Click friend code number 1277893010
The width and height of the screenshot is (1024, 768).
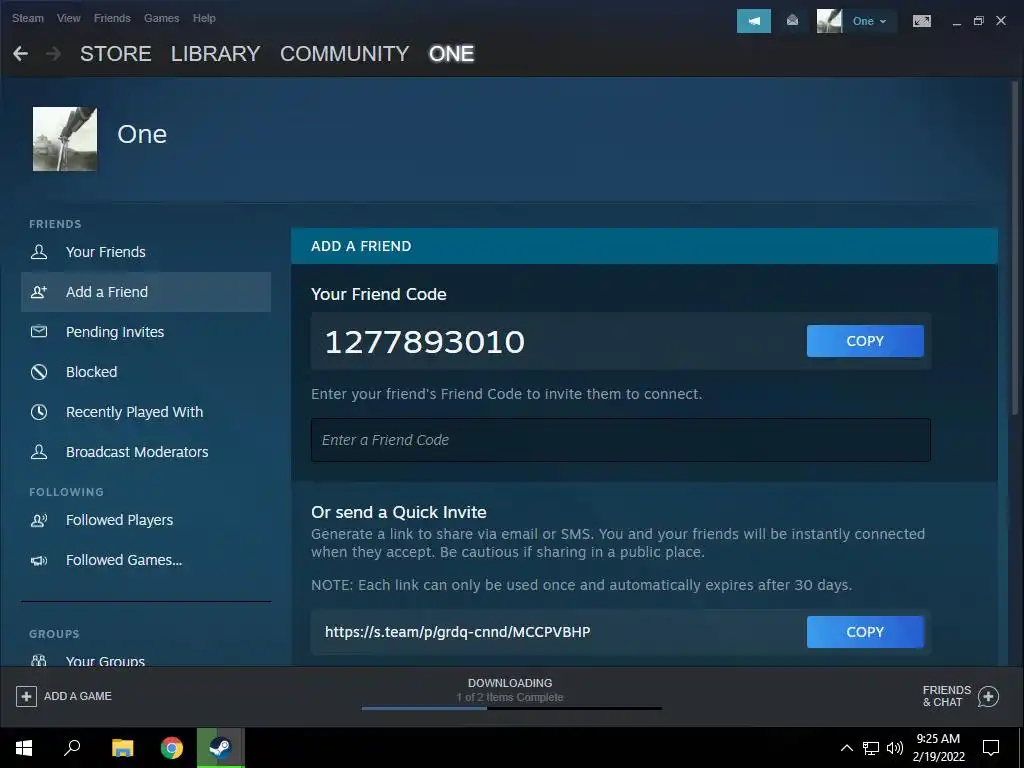pos(424,342)
